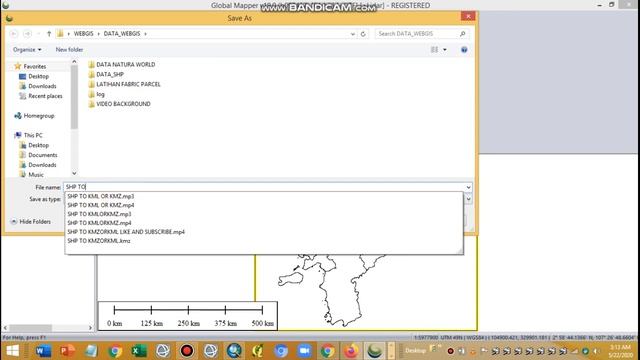Select Documents under This PC
The width and height of the screenshot is (640, 360).
pyautogui.click(x=38, y=155)
